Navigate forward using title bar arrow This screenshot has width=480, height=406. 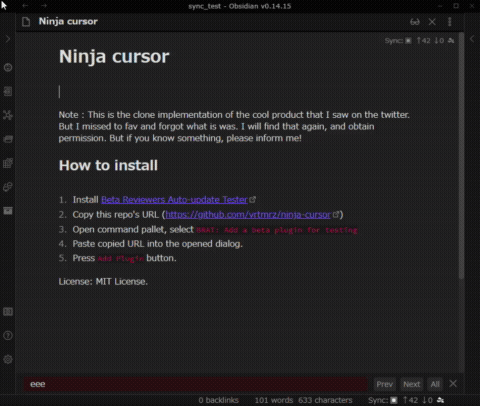44,6
